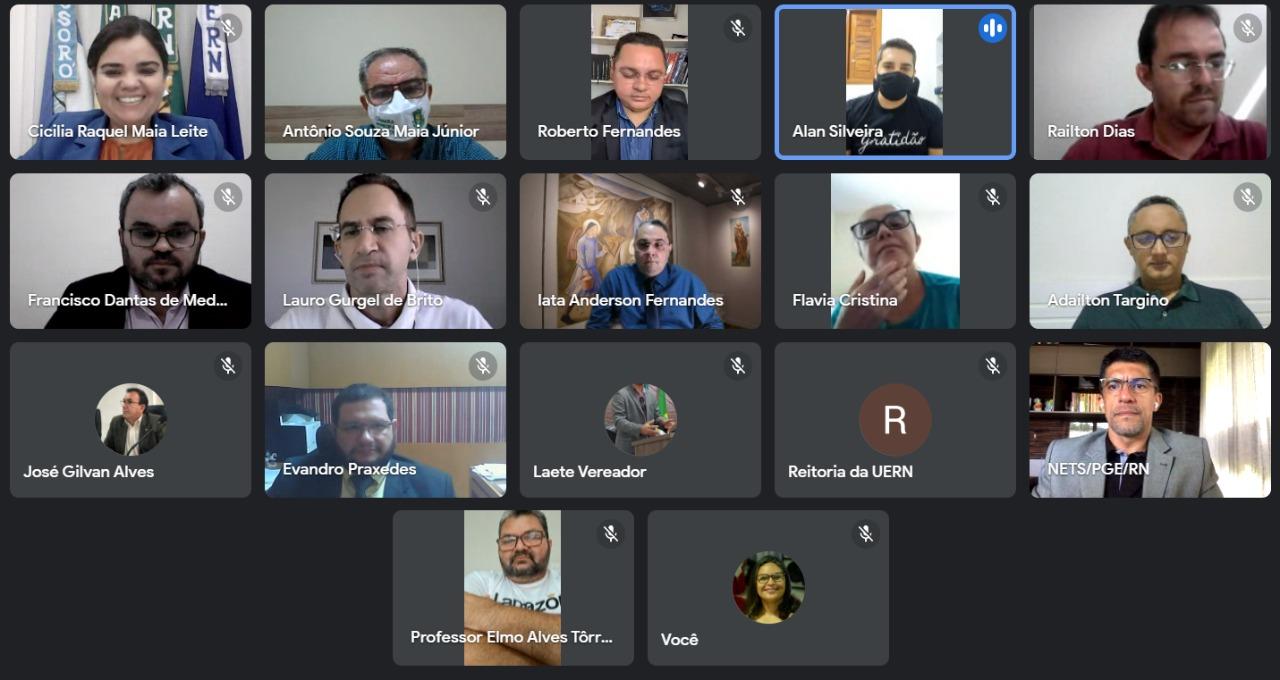Click muted mic icon on Railton Dias tile

pyautogui.click(x=1247, y=28)
